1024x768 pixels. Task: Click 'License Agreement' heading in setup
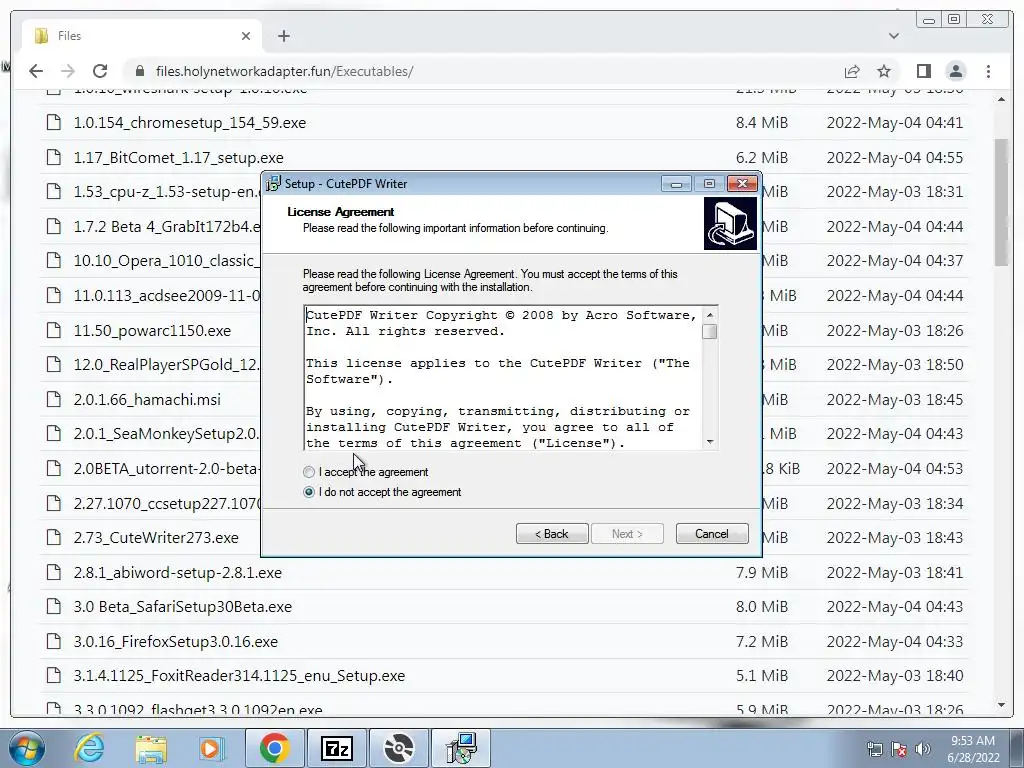[x=340, y=212]
